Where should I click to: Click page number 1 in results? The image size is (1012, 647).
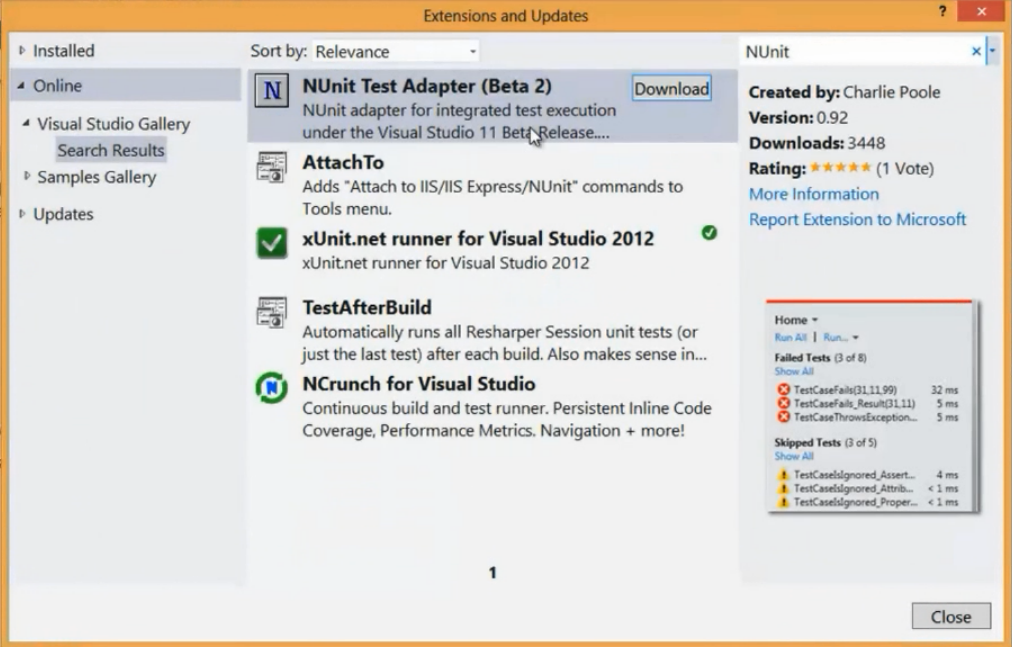pyautogui.click(x=492, y=573)
